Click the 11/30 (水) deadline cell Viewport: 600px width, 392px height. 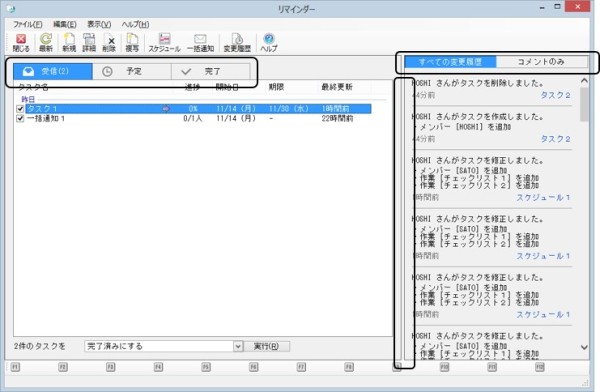point(289,109)
